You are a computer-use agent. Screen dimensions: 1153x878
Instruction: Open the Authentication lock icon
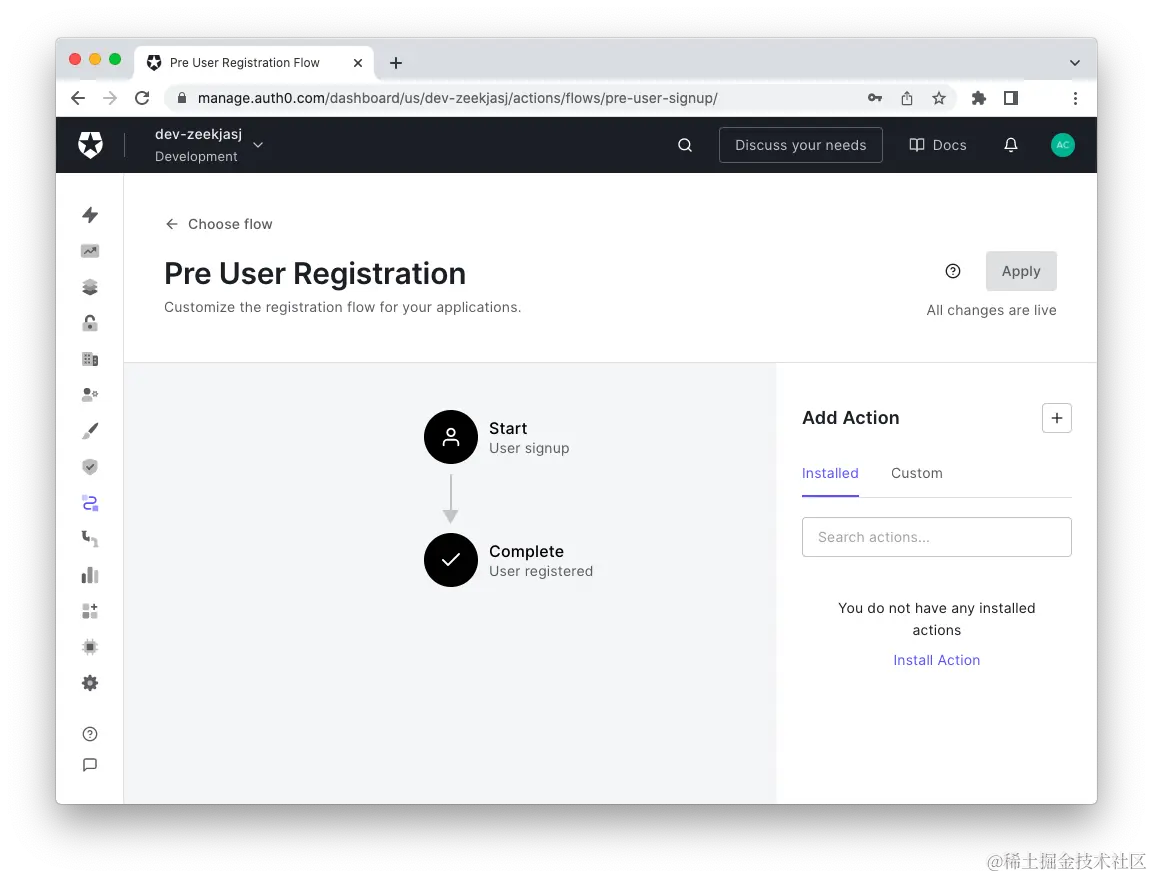tap(90, 323)
